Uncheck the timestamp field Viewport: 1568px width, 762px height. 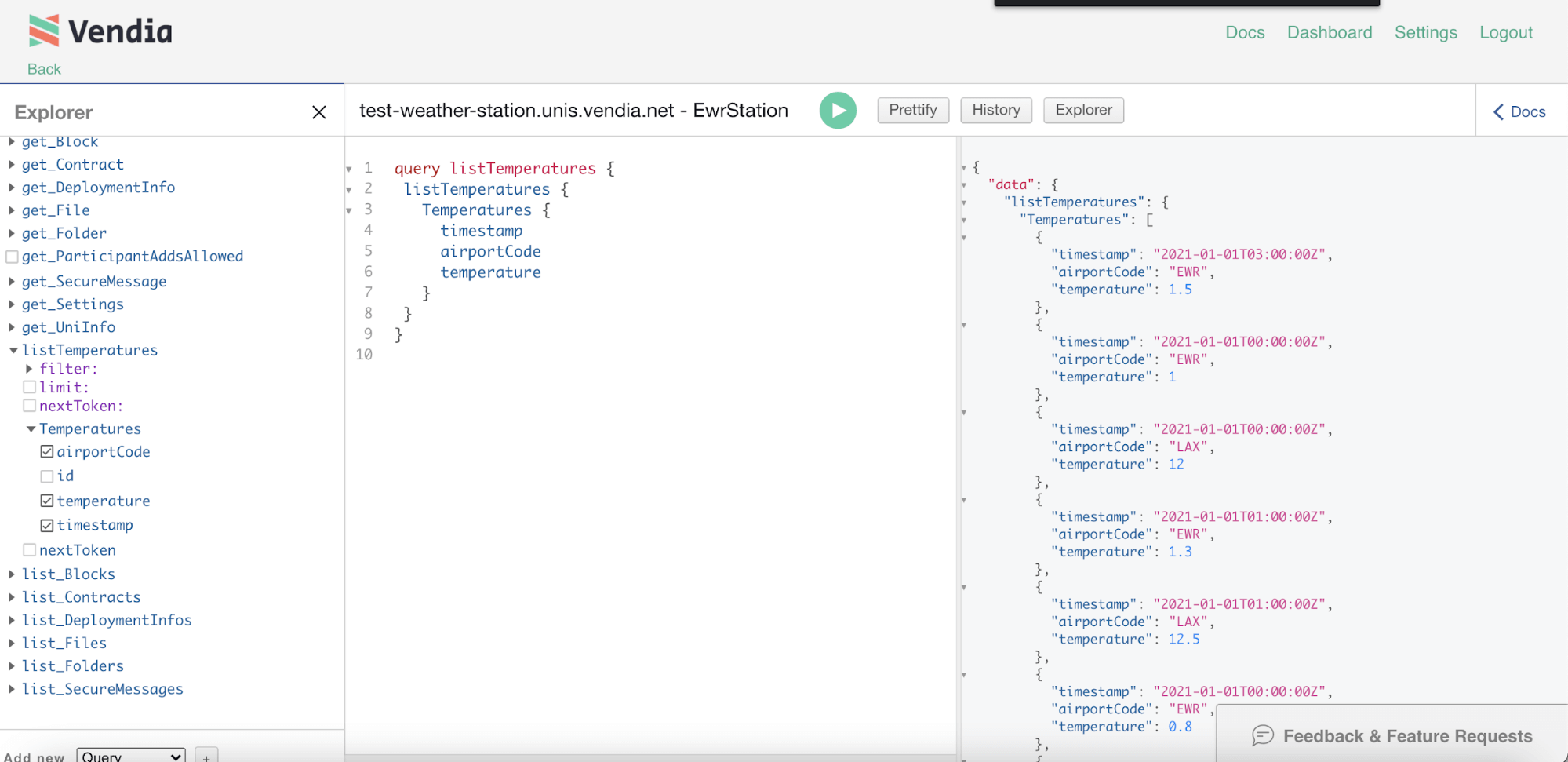47,525
